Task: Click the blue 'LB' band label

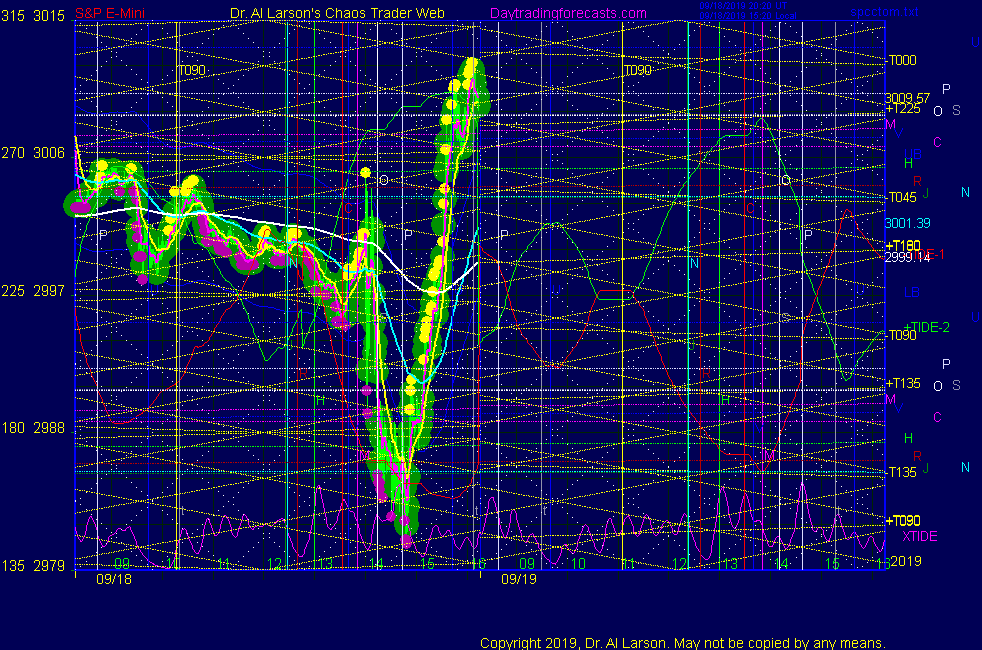Action: (x=912, y=292)
